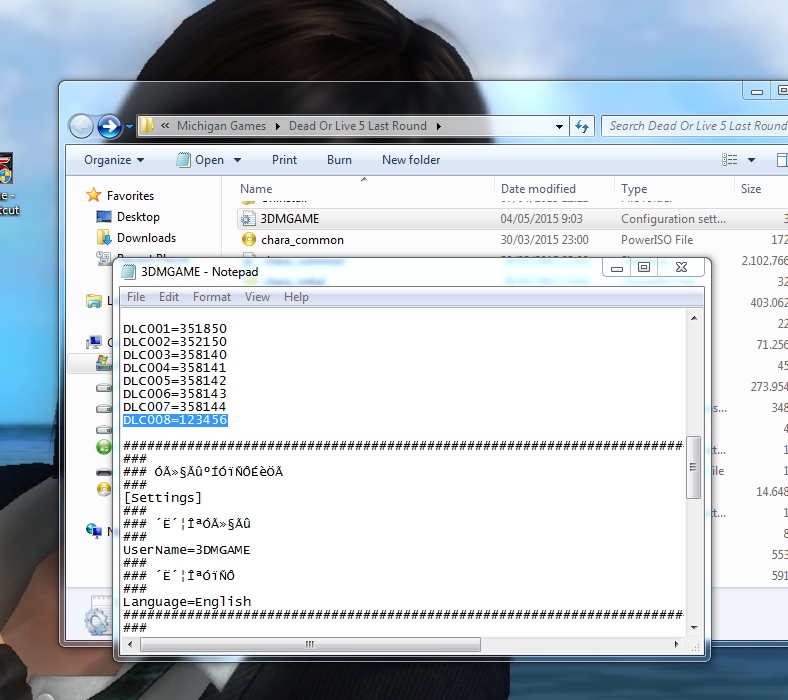
Task: Click the Forward navigation arrow in Explorer
Action: coord(109,127)
